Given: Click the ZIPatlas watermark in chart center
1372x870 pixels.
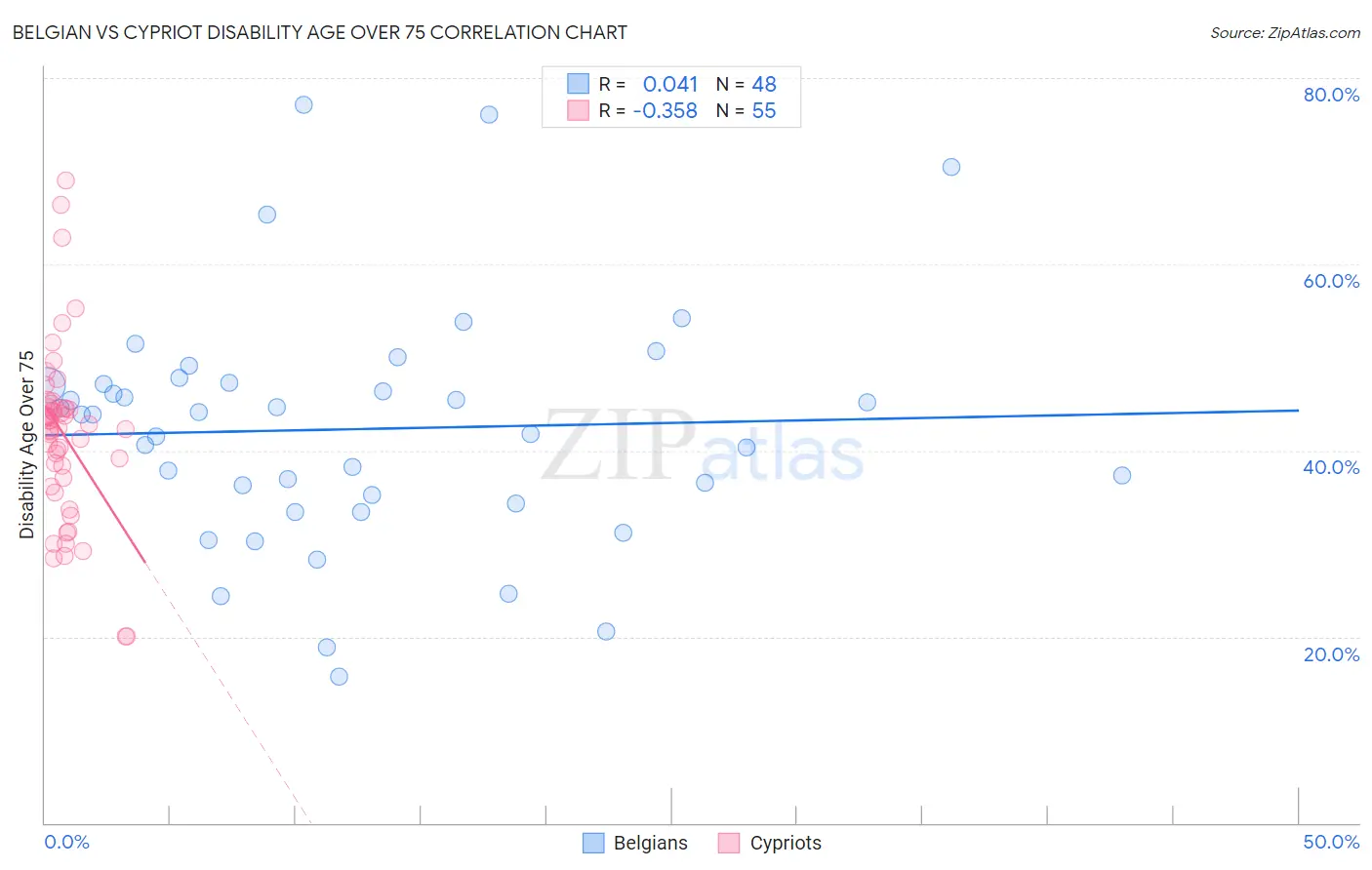Looking at the screenshot, I should click(x=703, y=446).
